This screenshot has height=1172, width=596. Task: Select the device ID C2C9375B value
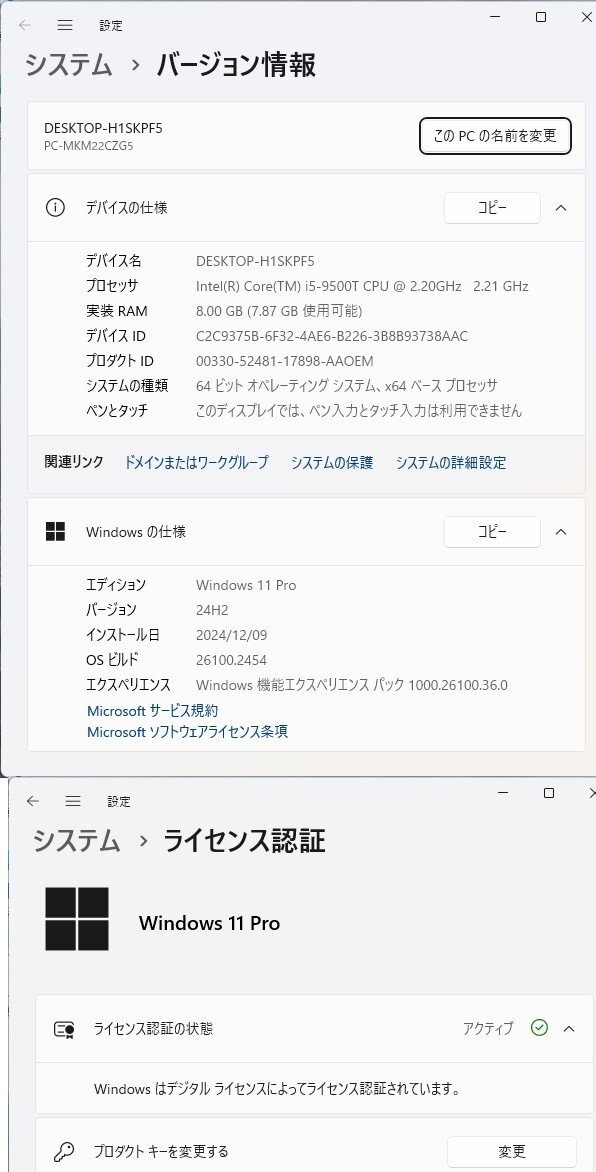[x=332, y=336]
